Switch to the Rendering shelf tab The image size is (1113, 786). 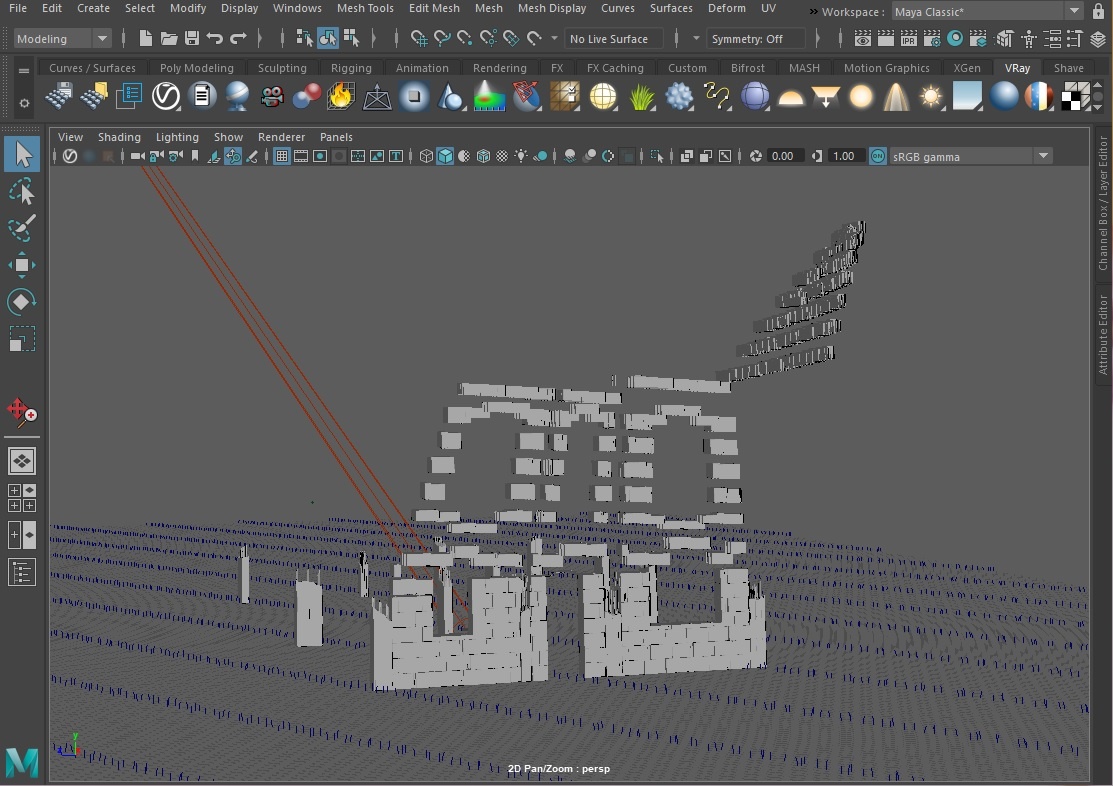click(500, 68)
